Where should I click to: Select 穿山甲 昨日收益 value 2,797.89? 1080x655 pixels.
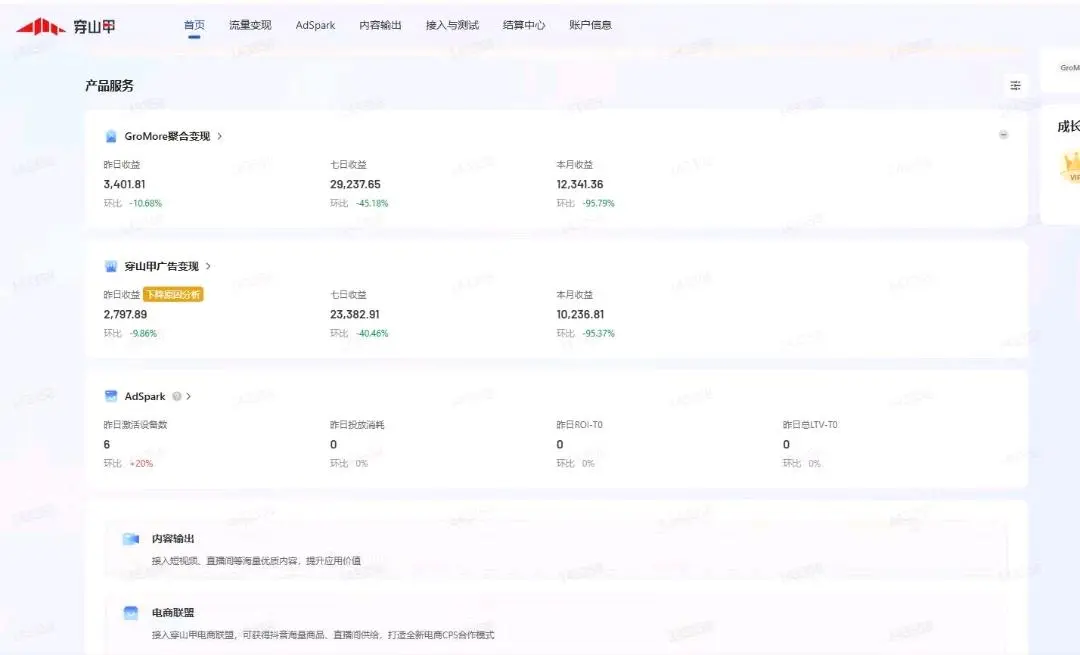[125, 315]
